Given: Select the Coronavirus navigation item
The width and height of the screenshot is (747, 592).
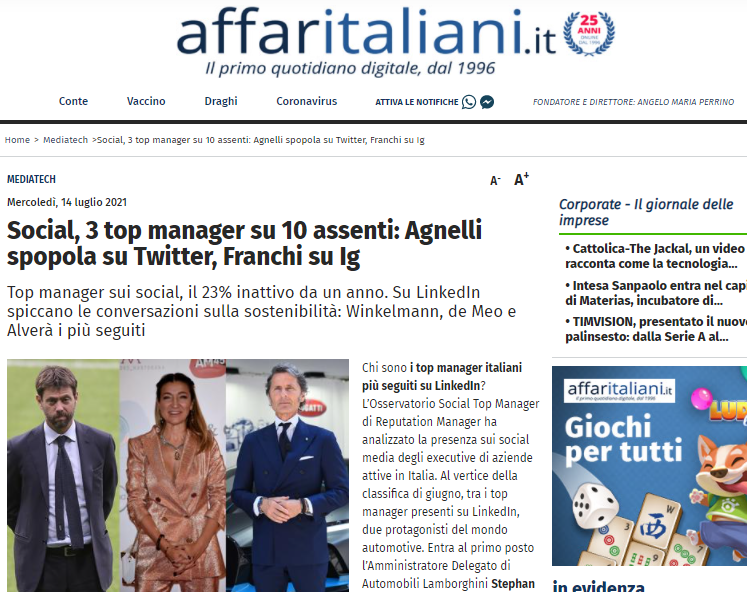Looking at the screenshot, I should pos(306,101).
